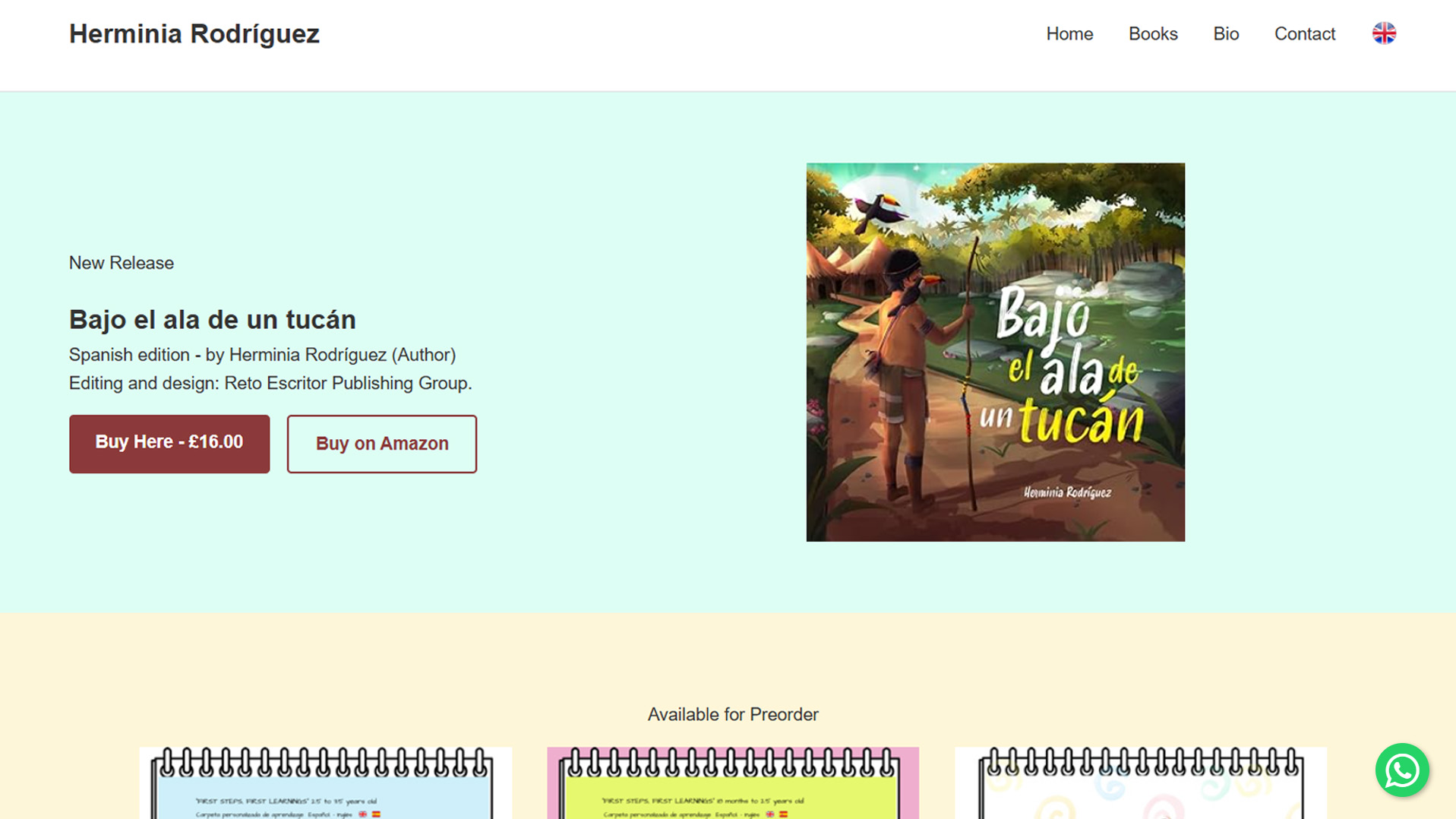Open the WhatsApp chat button
The width and height of the screenshot is (1456, 819).
1402,770
